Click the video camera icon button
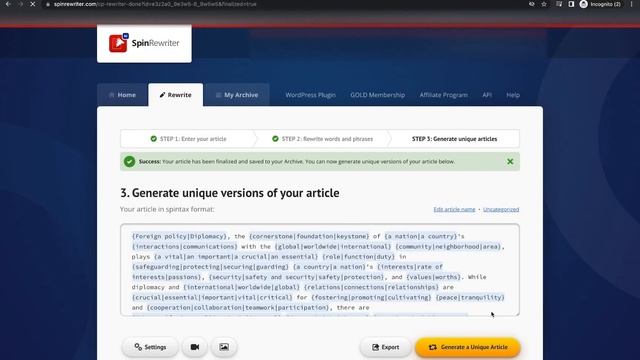 [x=195, y=347]
